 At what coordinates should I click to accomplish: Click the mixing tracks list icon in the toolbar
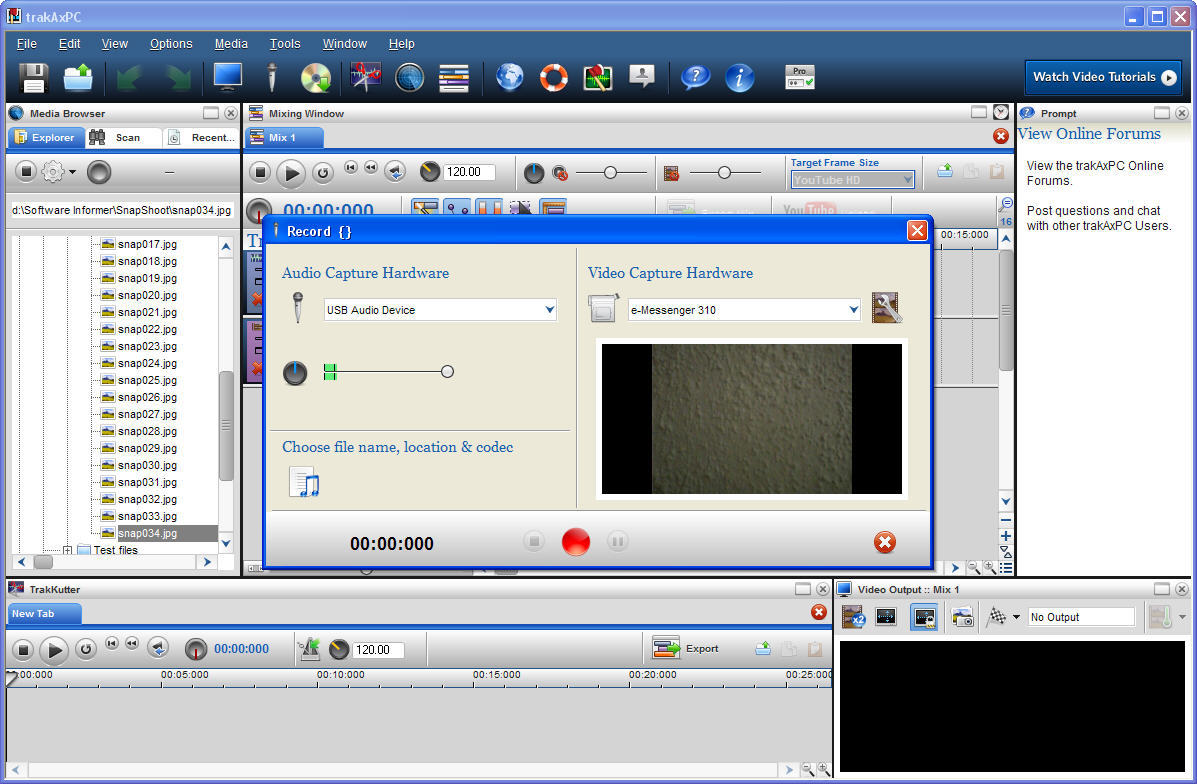453,79
